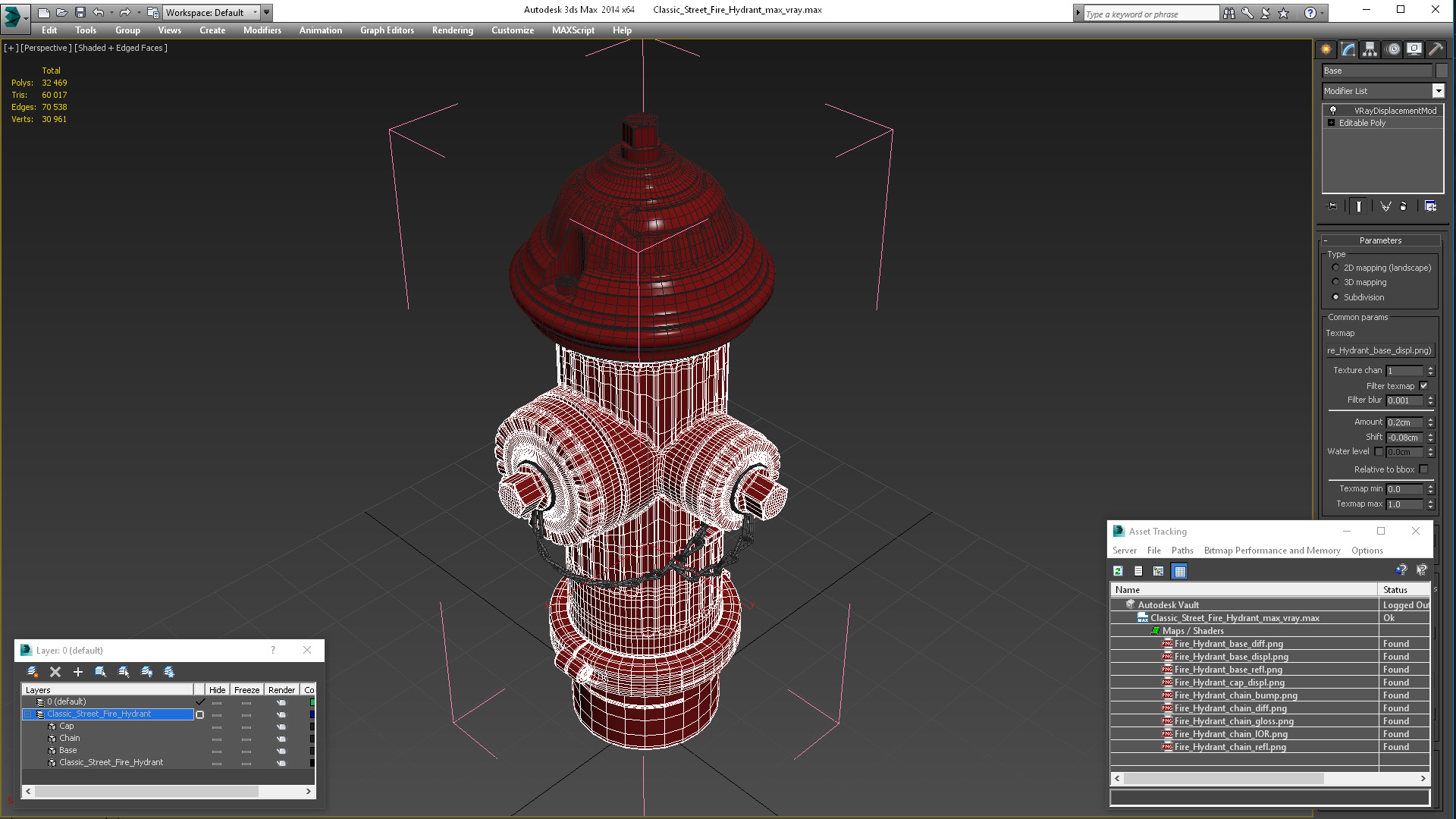
Task: Select Subdivision type radio button
Action: (x=1335, y=297)
